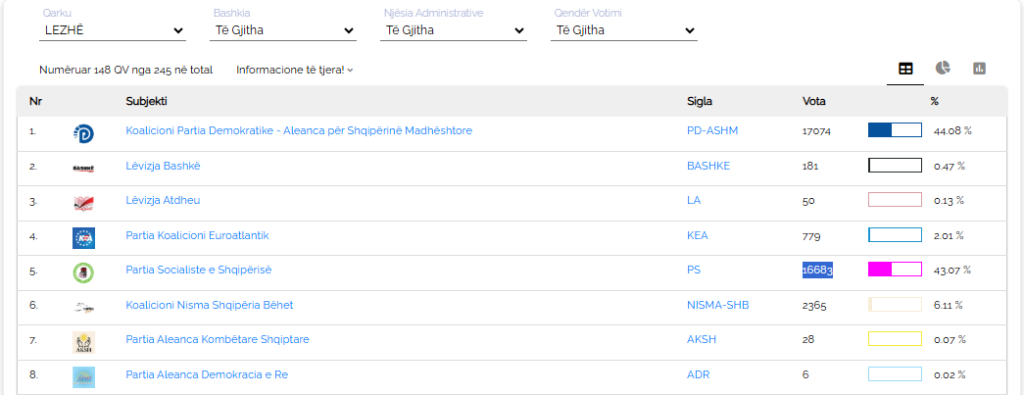Open Partia Socialiste e Shqipërisë link
1024x395 pixels.
click(x=199, y=270)
